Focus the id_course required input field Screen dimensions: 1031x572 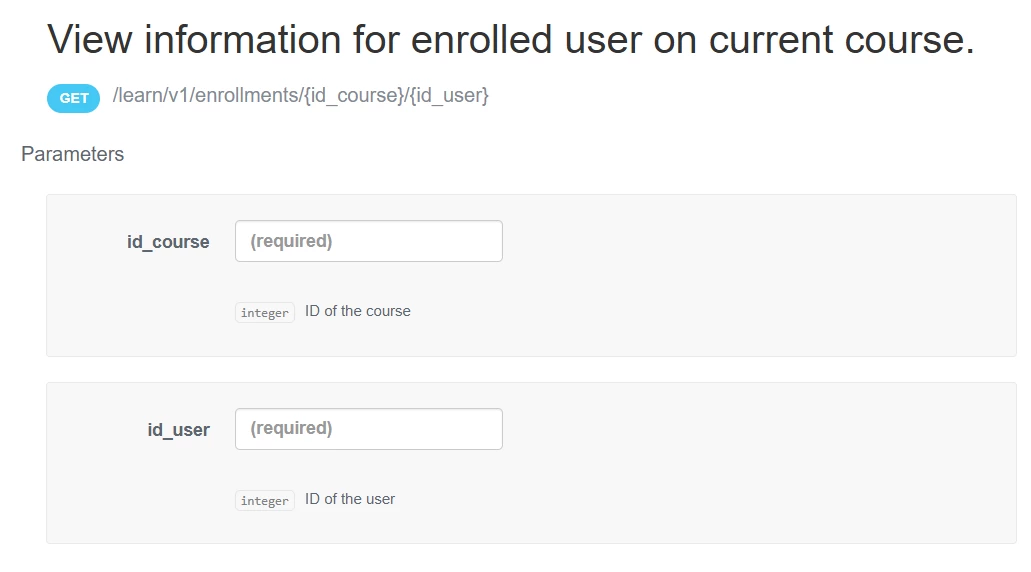click(x=368, y=241)
